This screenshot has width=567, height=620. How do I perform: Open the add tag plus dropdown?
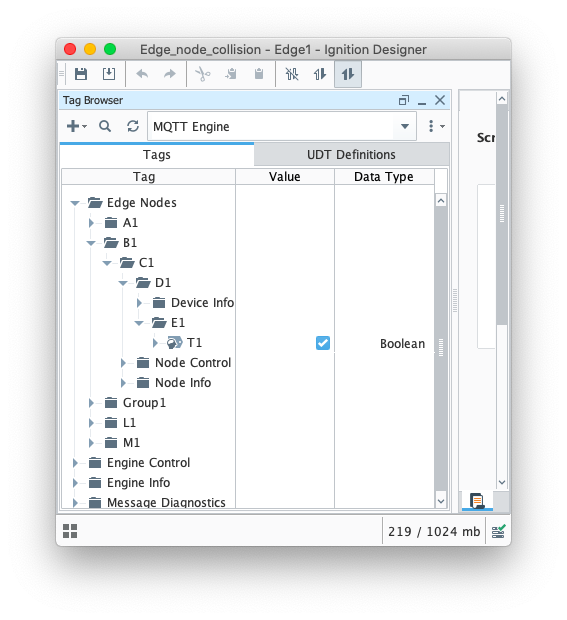pyautogui.click(x=77, y=126)
